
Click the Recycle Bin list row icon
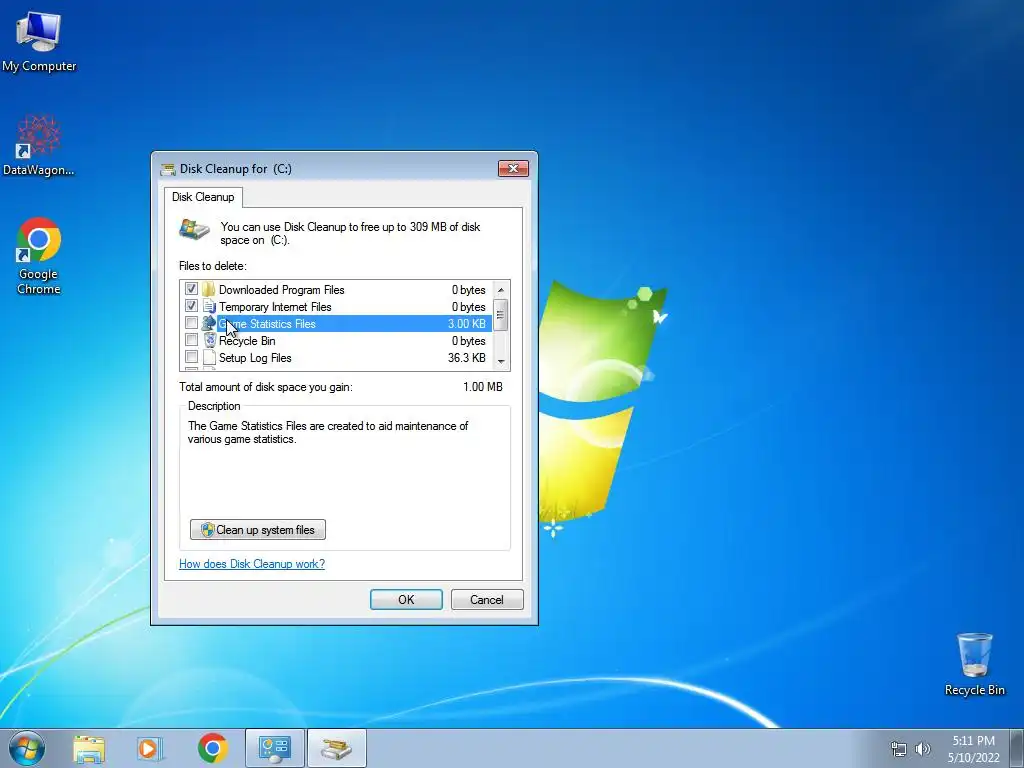point(209,340)
